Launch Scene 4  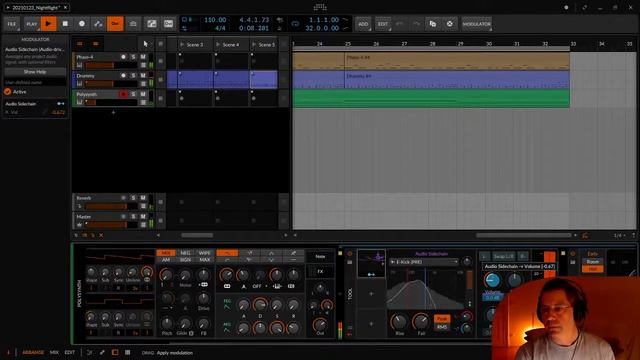[x=218, y=44]
